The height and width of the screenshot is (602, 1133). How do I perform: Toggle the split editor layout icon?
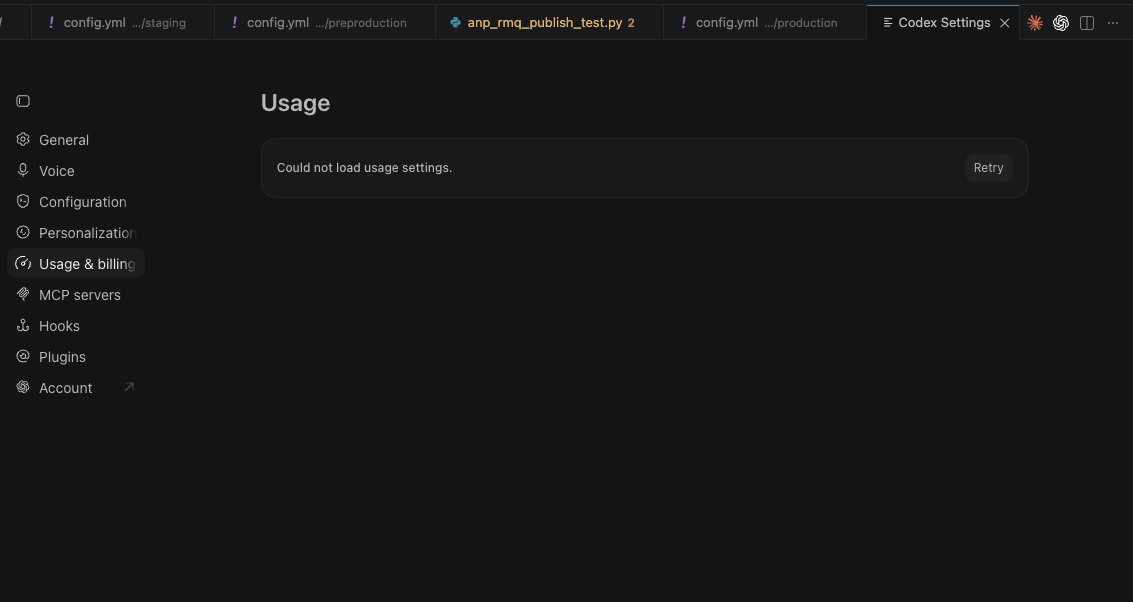[x=1087, y=23]
